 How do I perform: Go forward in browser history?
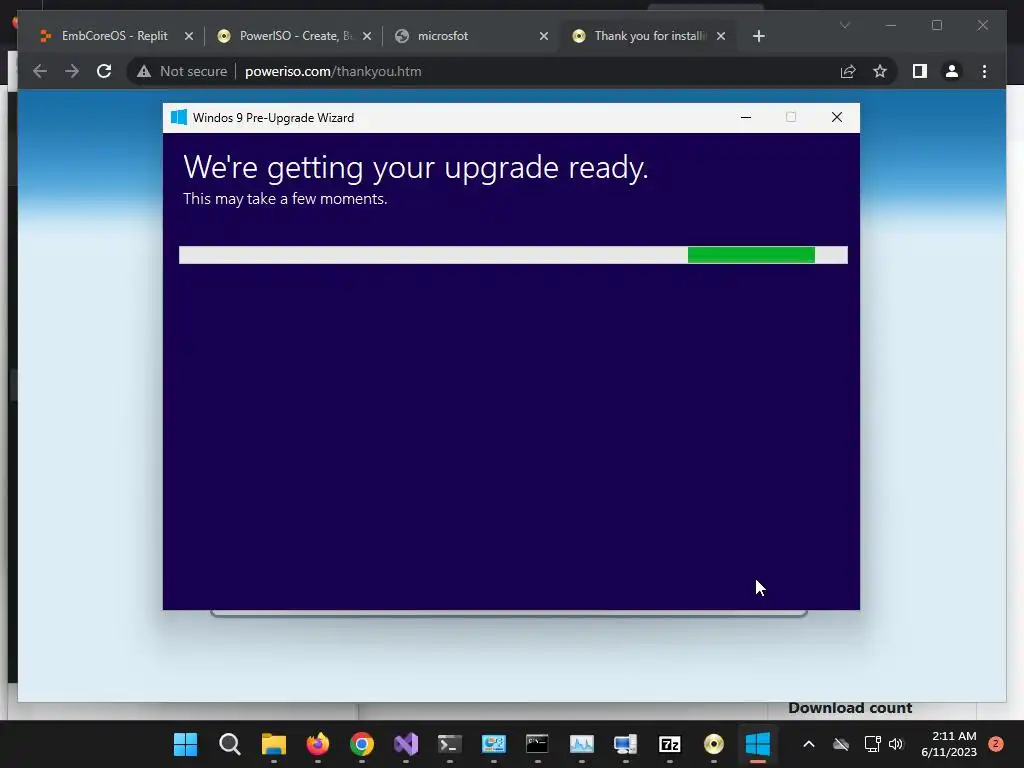[x=72, y=71]
